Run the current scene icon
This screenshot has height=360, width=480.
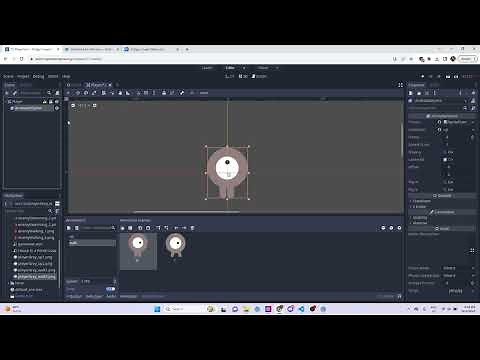point(448,76)
